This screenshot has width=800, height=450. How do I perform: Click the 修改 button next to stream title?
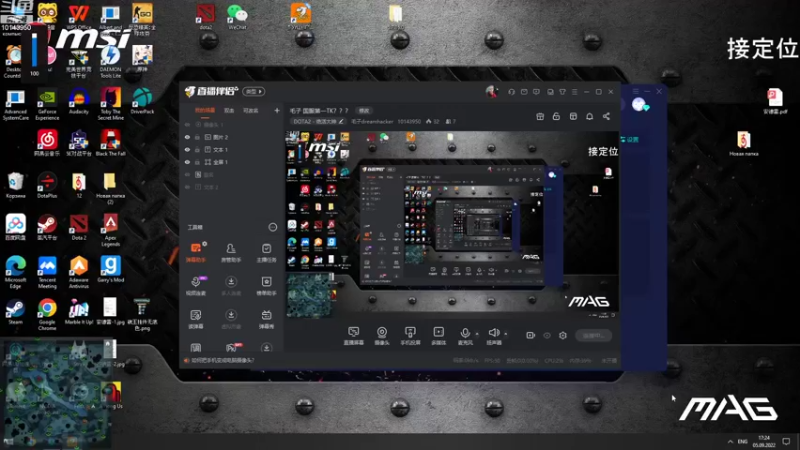[364, 111]
